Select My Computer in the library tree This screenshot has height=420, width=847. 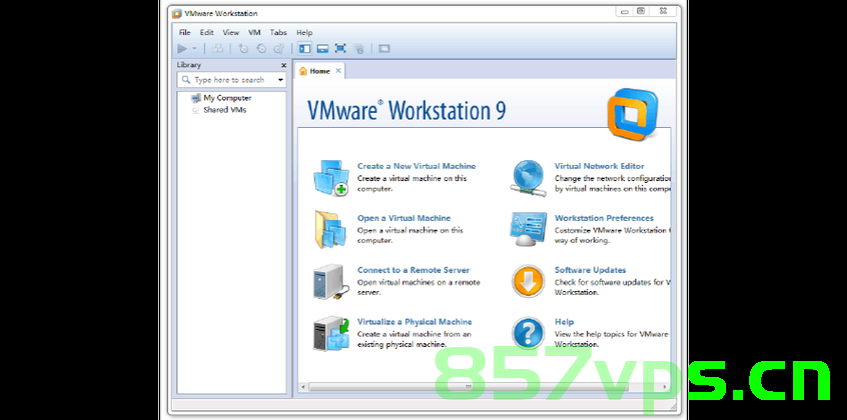(227, 98)
